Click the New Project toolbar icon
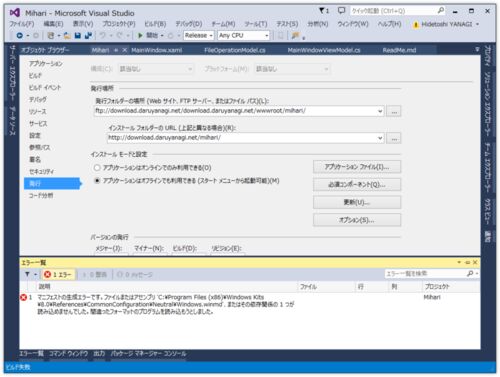Viewport: 500px width, 377px height. pos(51,35)
